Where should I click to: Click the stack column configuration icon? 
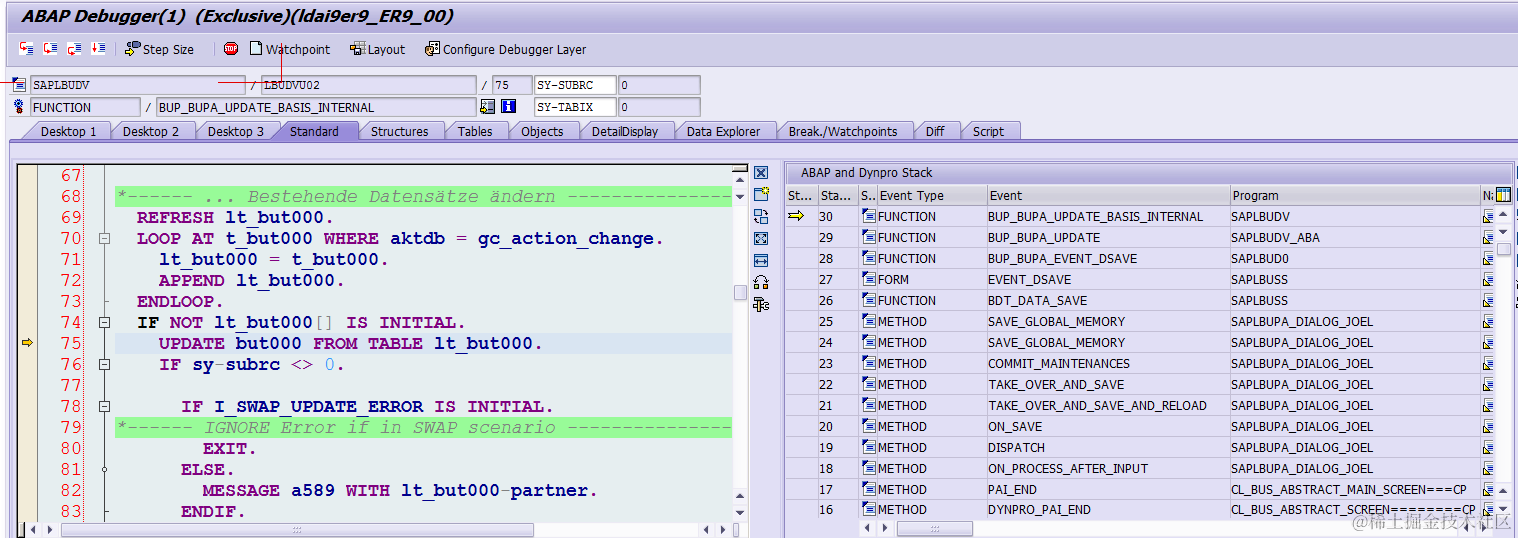pos(1503,195)
